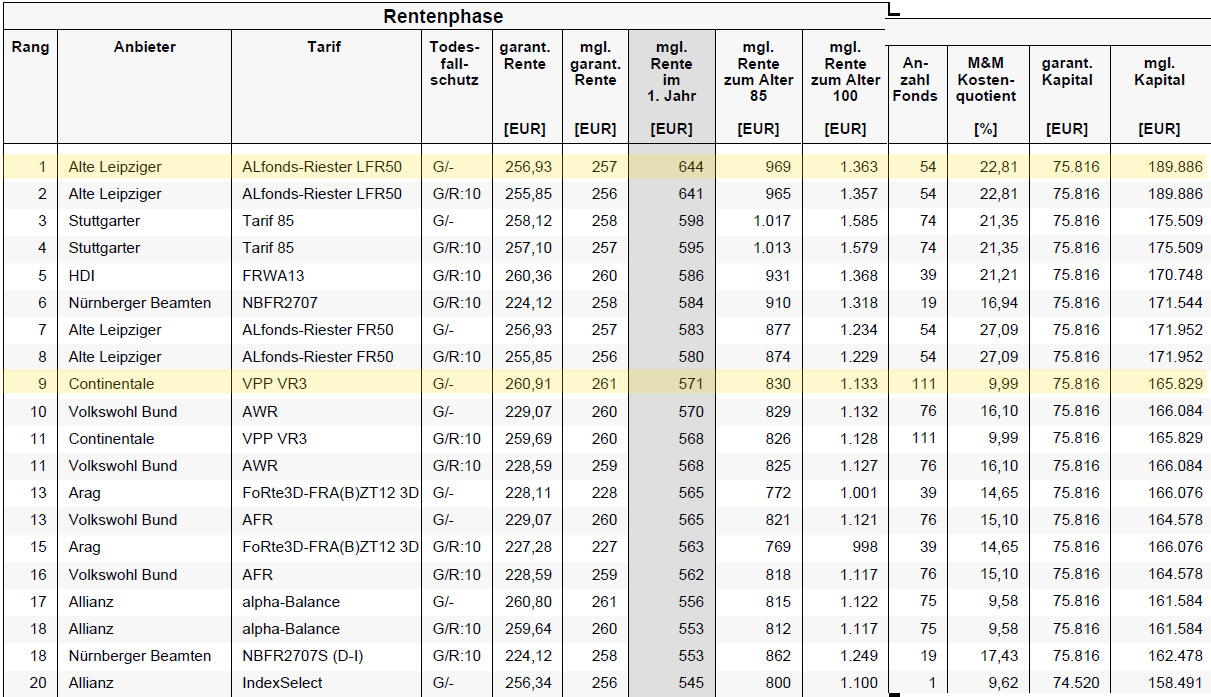The width and height of the screenshot is (1211, 697).
Task: Click the 969 pension at age 85
Action: 777,167
